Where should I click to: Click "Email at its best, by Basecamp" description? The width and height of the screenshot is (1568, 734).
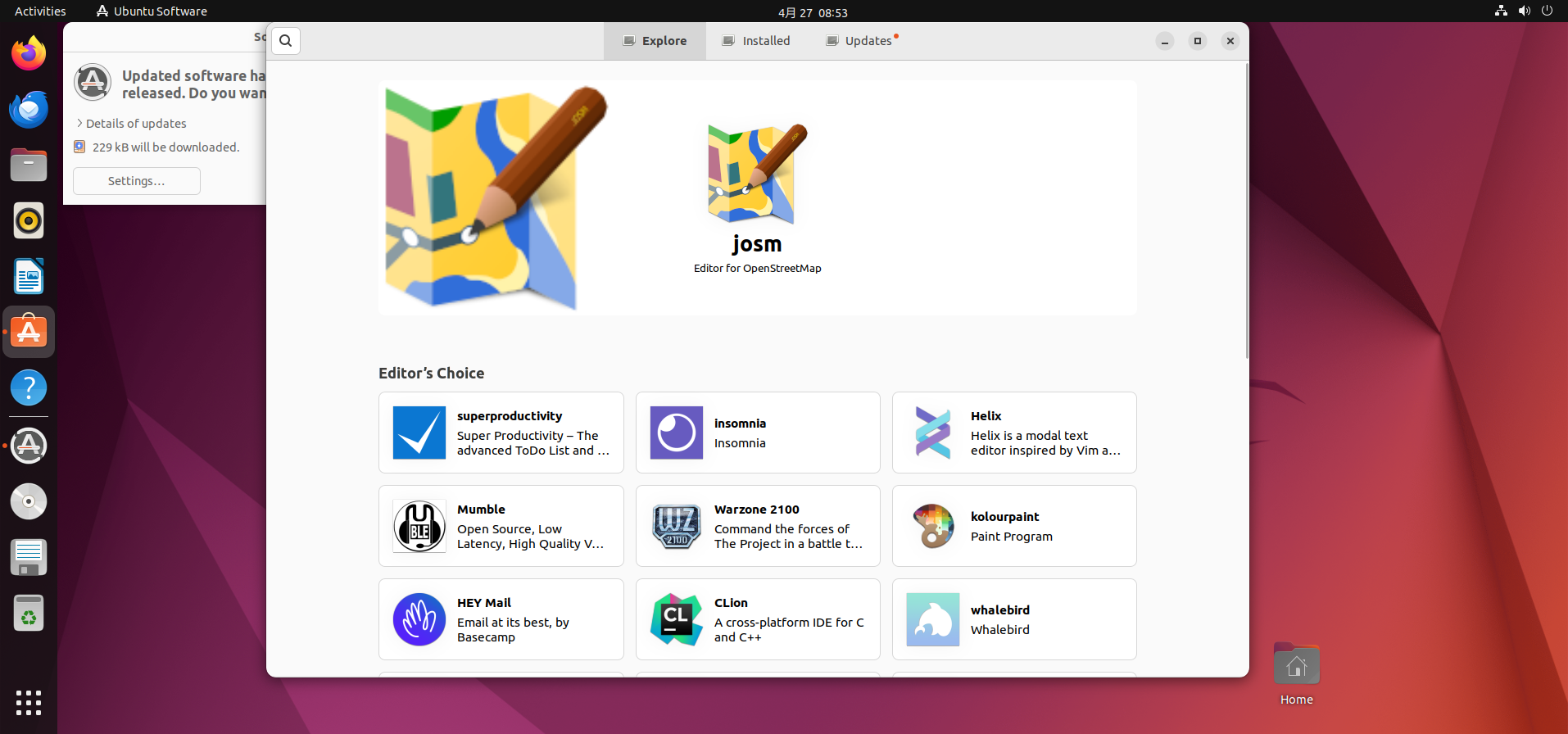pyautogui.click(x=513, y=630)
